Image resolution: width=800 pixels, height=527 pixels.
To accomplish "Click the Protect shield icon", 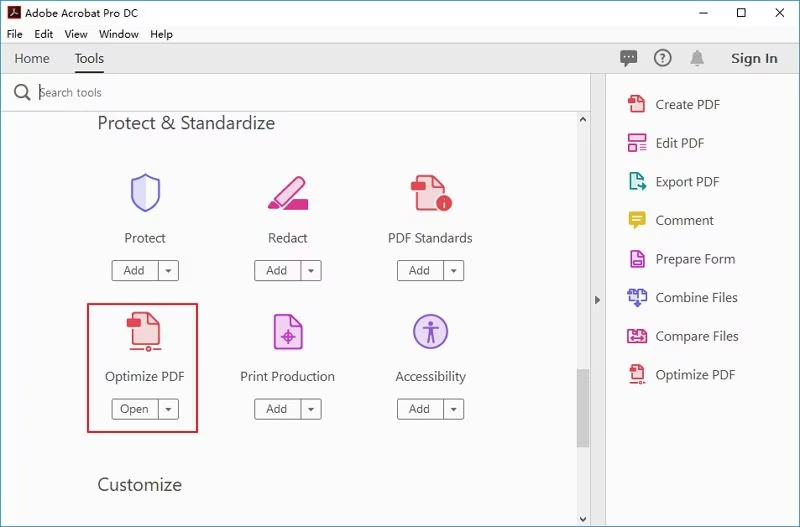I will point(145,192).
